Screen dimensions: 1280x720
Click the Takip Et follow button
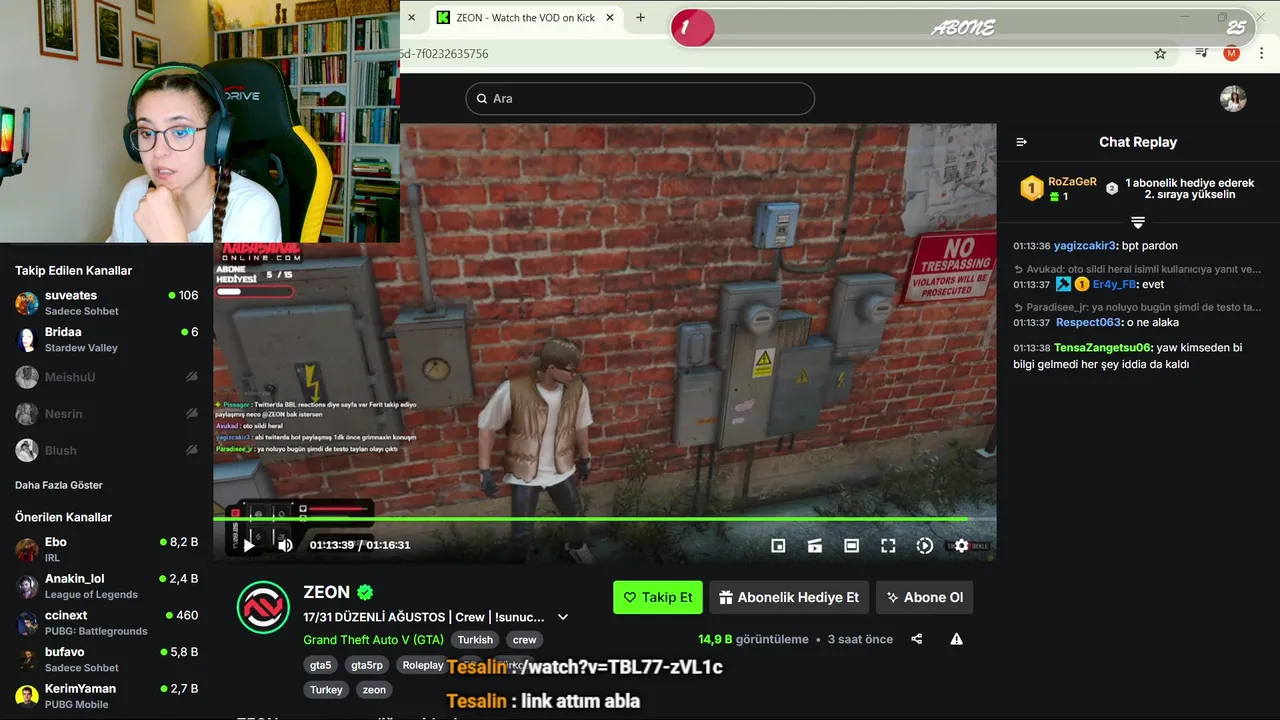click(x=658, y=597)
